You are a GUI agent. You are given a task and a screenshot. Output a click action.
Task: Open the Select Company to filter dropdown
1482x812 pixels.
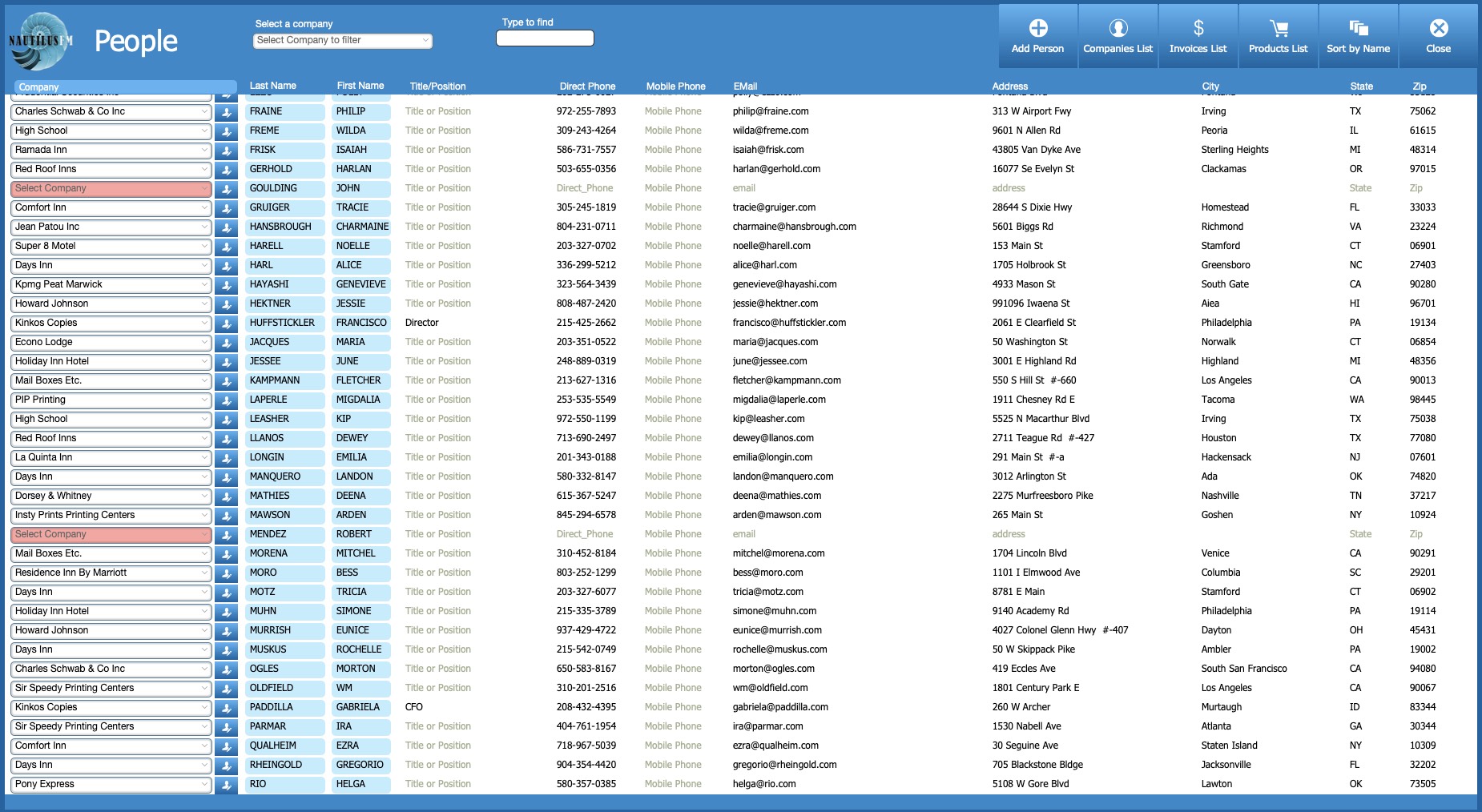pos(343,40)
